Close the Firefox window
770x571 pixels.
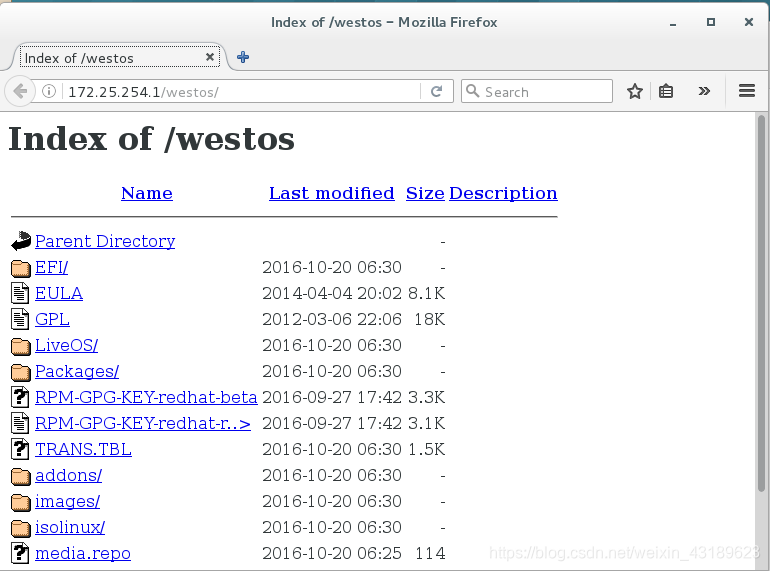point(748,22)
